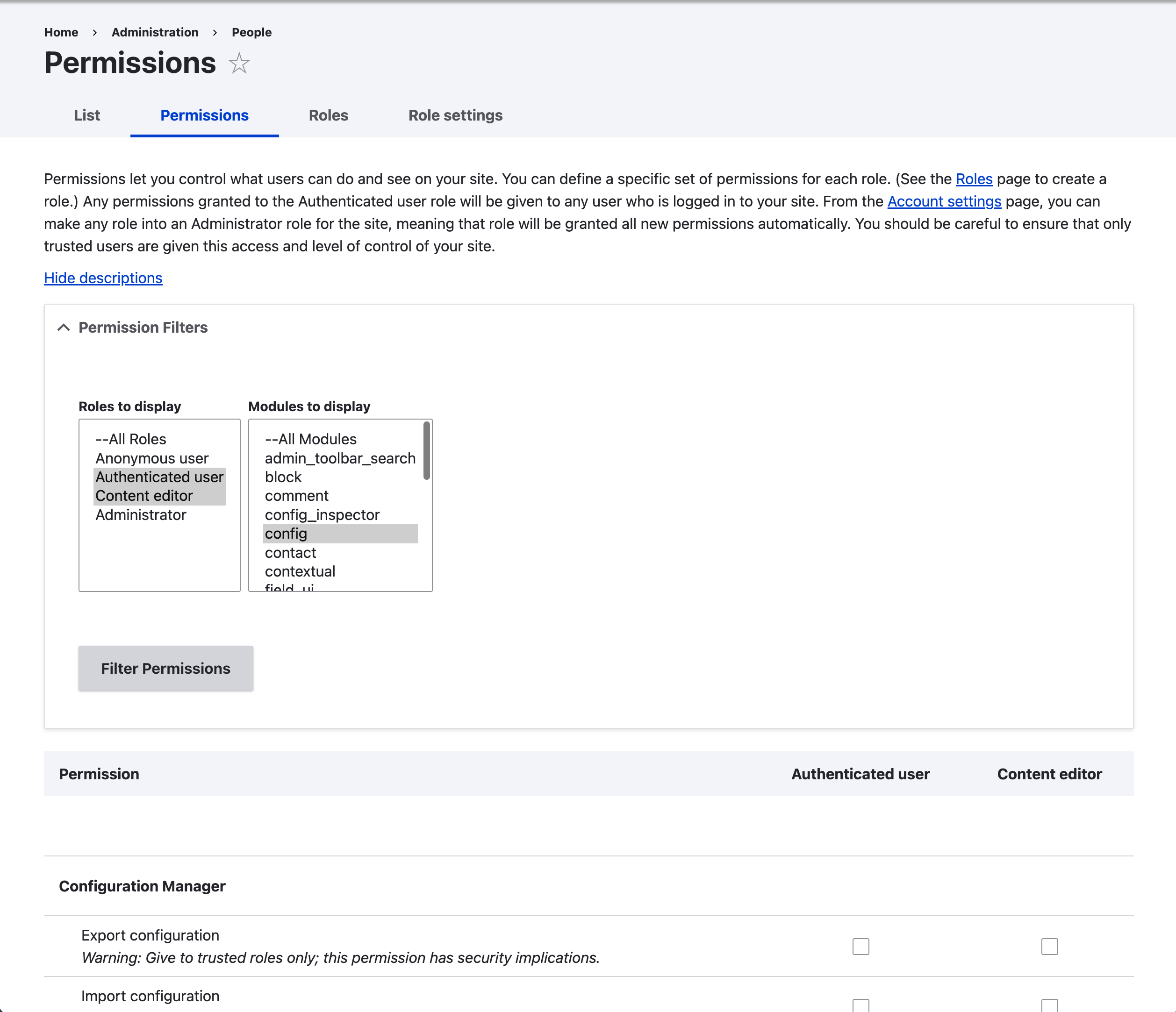Screen dimensions: 1176x1012
Task: Click the favorite star next to Permissions
Action: coord(239,63)
